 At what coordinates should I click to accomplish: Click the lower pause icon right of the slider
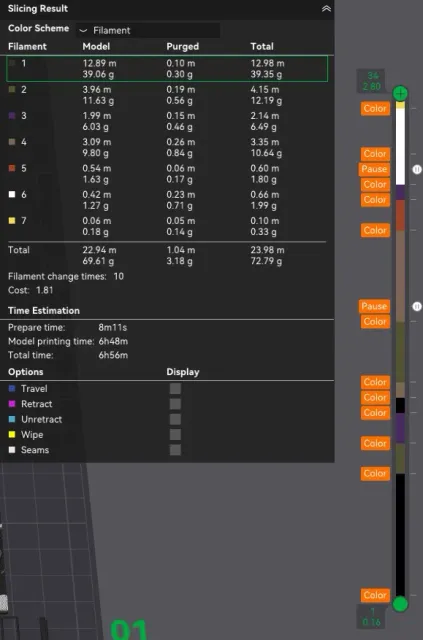tap(416, 306)
